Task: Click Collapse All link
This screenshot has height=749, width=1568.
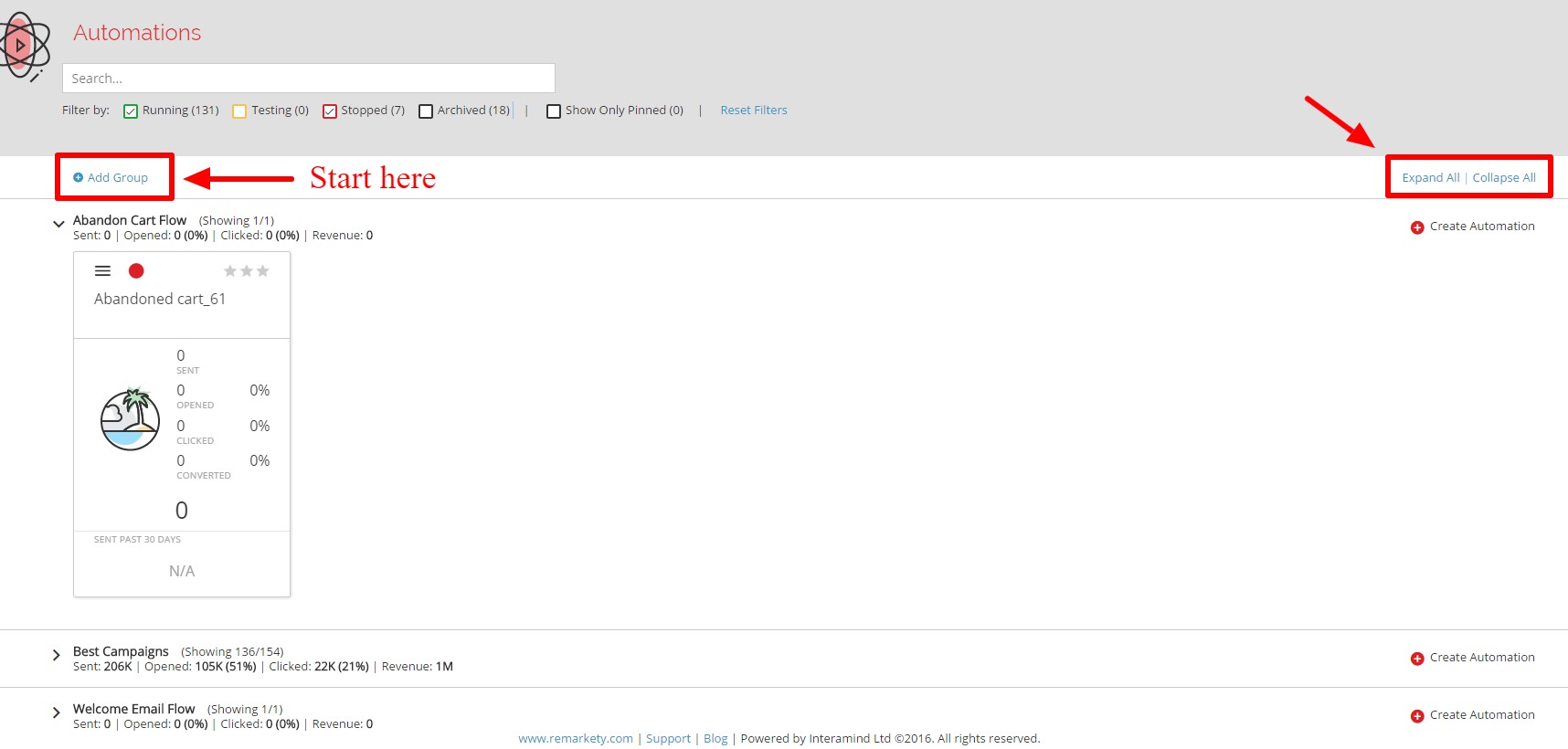Action: click(1504, 178)
